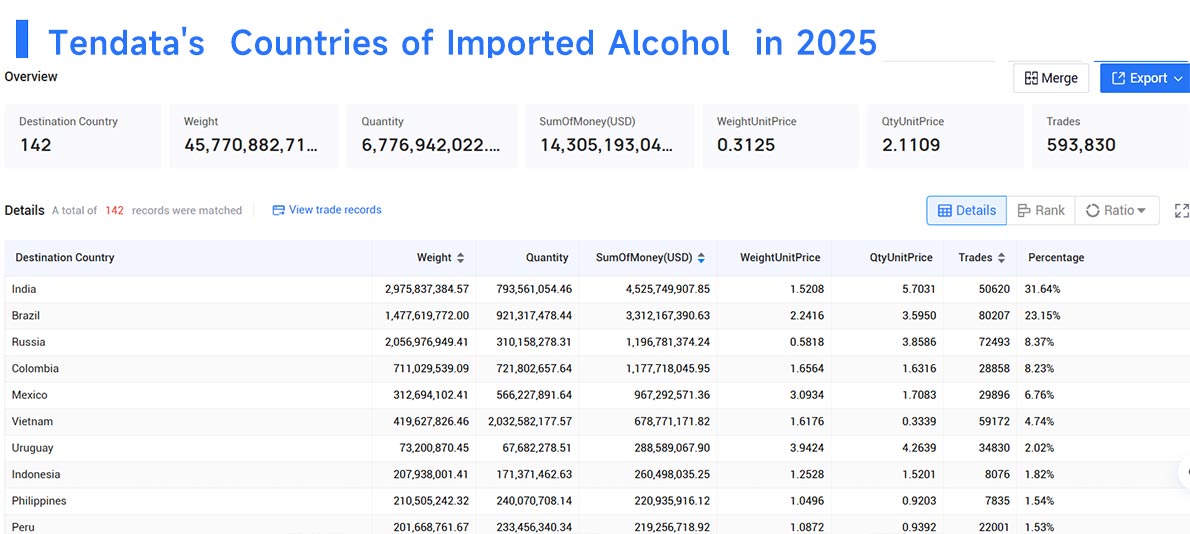Select the Peru row country name
Viewport: 1190px width, 534px height.
(x=23, y=527)
